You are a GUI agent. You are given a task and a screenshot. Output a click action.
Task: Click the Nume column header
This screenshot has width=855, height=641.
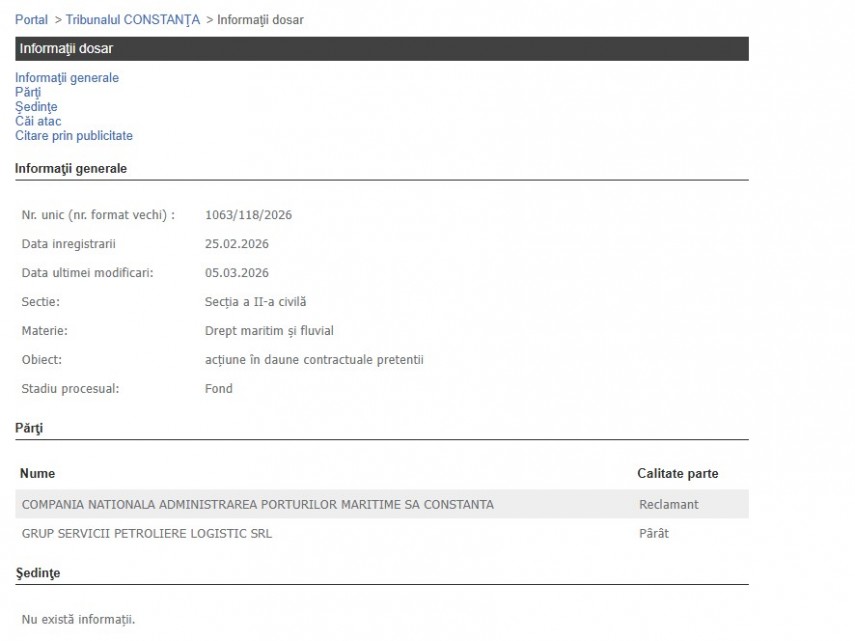(38, 474)
